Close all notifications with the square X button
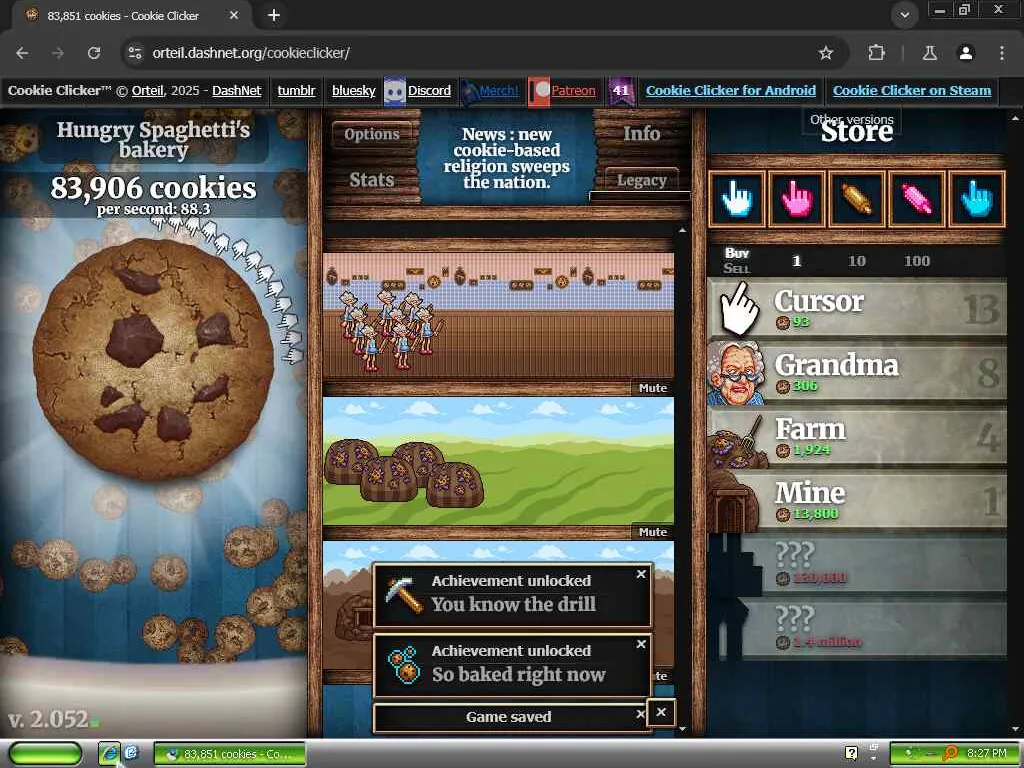This screenshot has width=1024, height=768. point(661,712)
